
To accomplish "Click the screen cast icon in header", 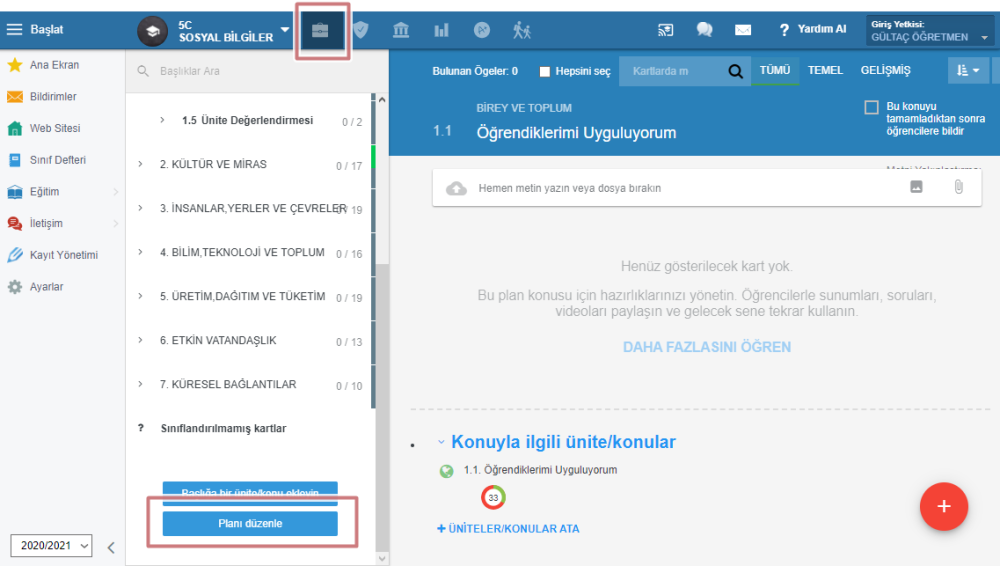I will click(x=665, y=29).
